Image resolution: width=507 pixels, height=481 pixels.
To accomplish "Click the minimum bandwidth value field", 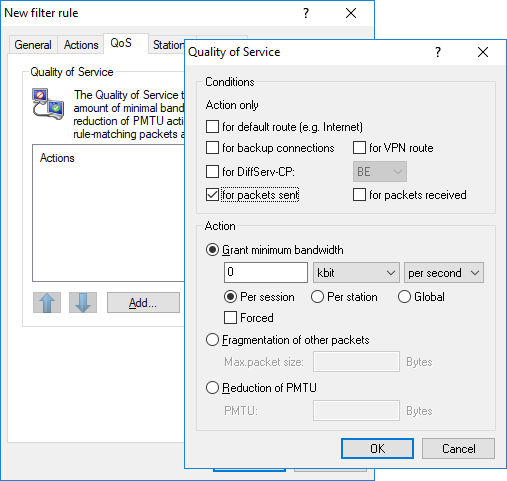I will coord(266,272).
